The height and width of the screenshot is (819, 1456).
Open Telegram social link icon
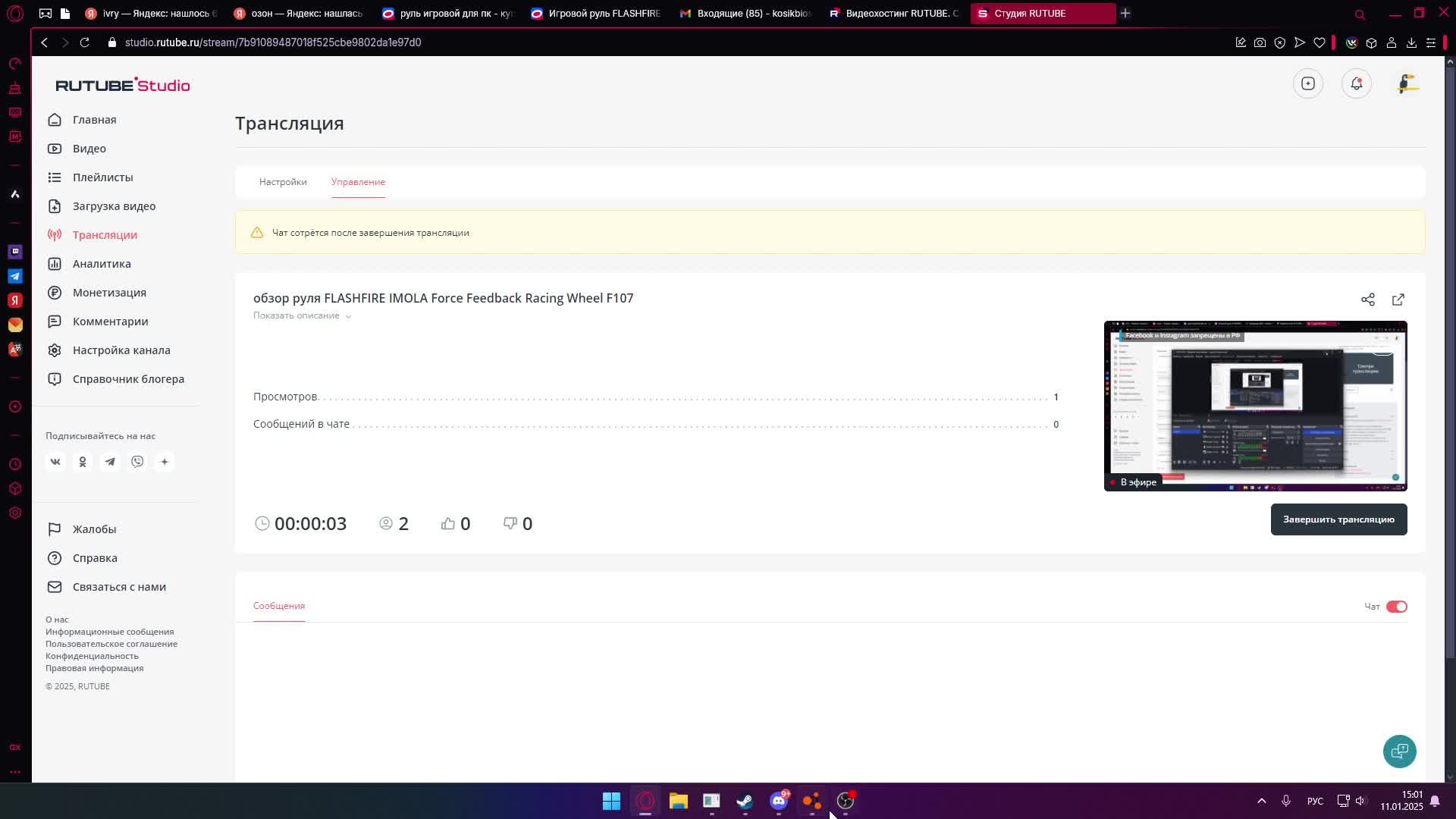pyautogui.click(x=110, y=462)
